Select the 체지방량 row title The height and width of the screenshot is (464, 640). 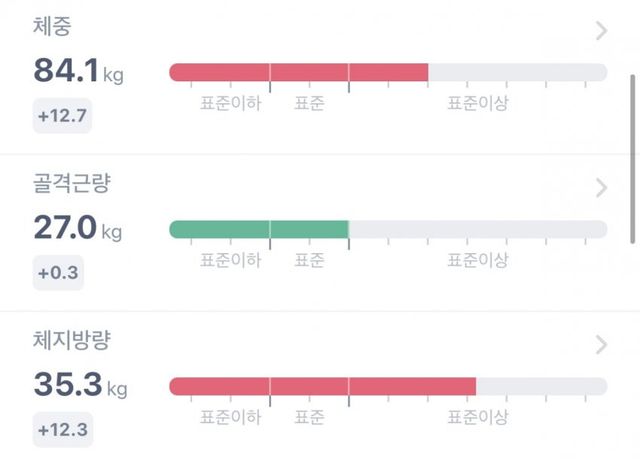[71, 341]
